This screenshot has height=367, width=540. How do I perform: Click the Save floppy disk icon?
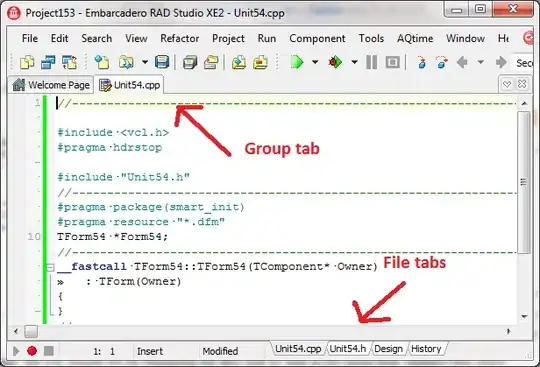point(162,62)
